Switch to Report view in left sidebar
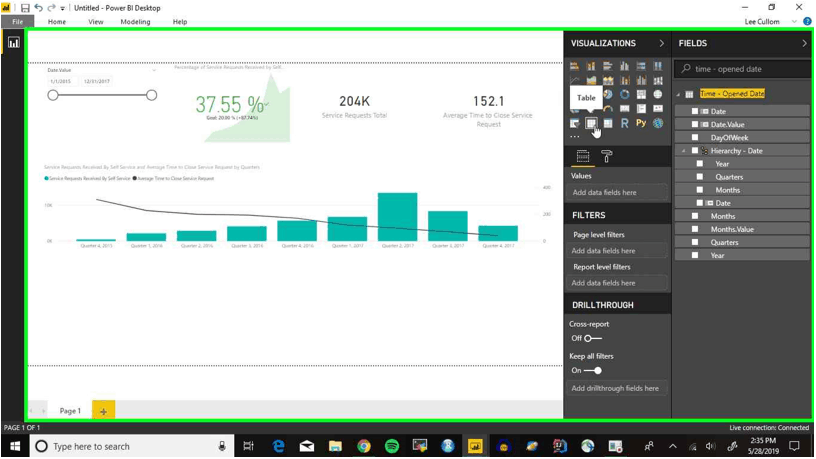 pyautogui.click(x=14, y=43)
